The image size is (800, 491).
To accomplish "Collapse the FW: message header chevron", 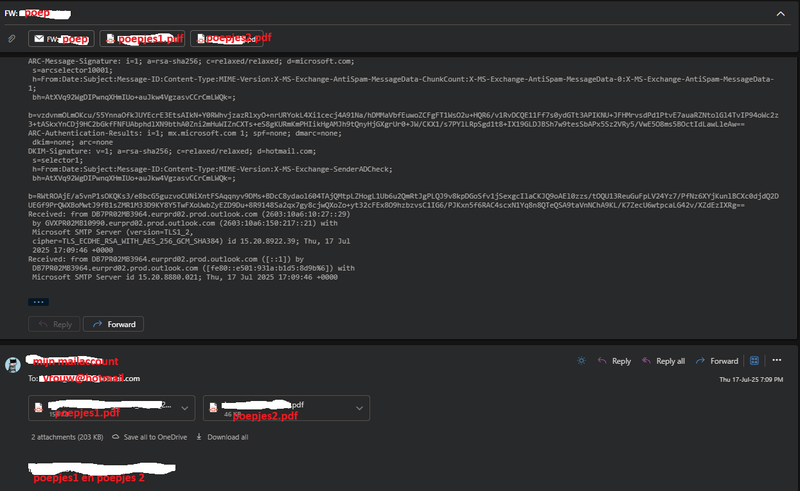I will coord(781,14).
